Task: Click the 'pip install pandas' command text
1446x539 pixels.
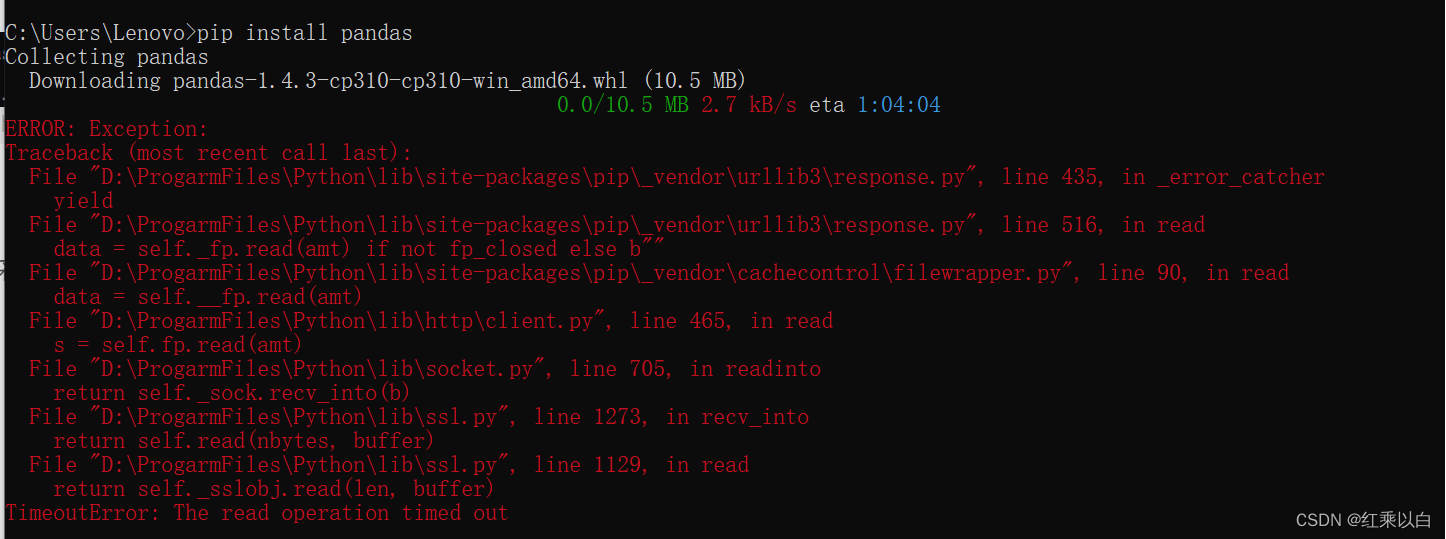Action: [x=304, y=33]
